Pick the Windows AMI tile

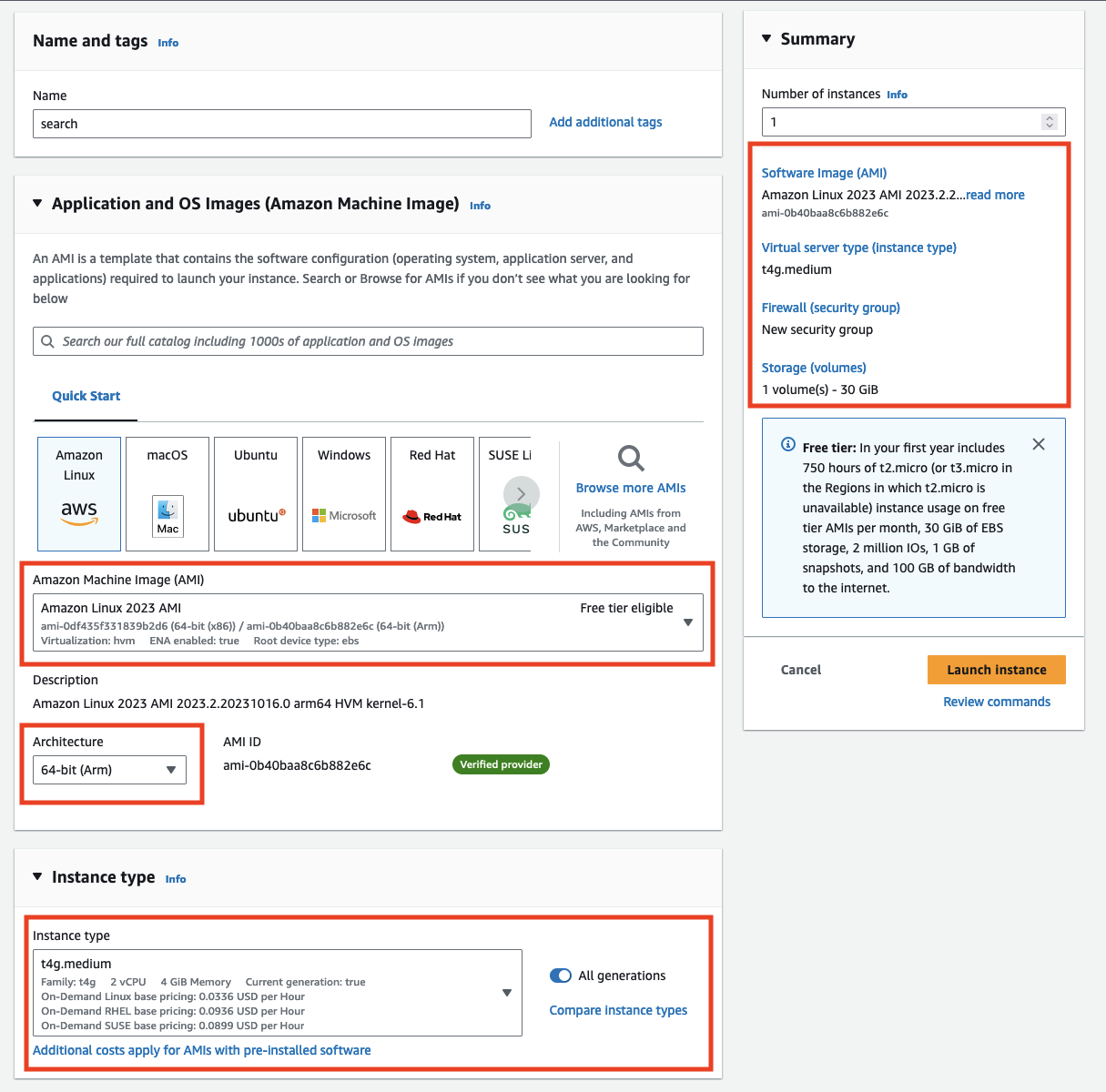[344, 494]
